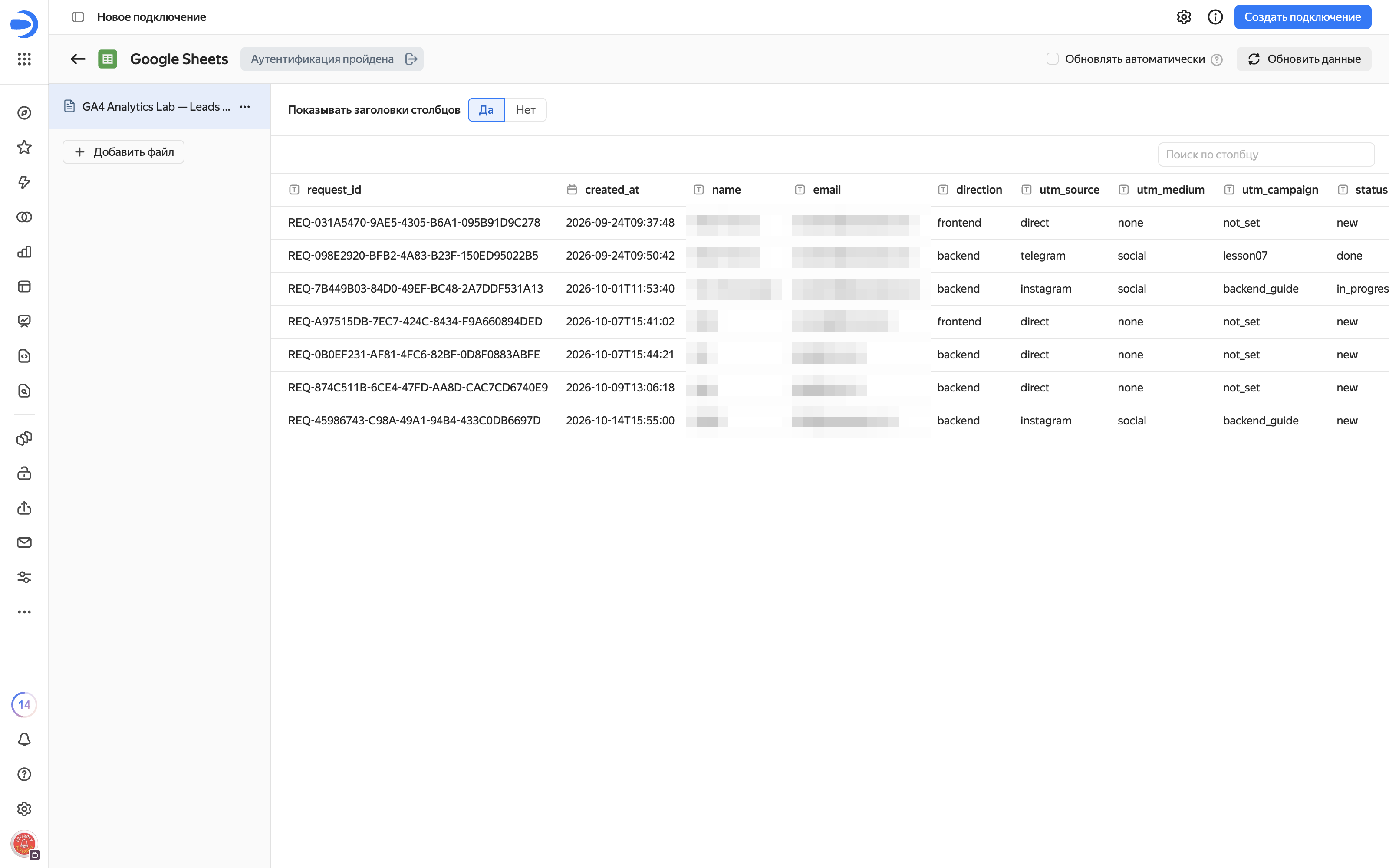Toggle the sidebar panel icon near Новое подключение

coord(78,17)
